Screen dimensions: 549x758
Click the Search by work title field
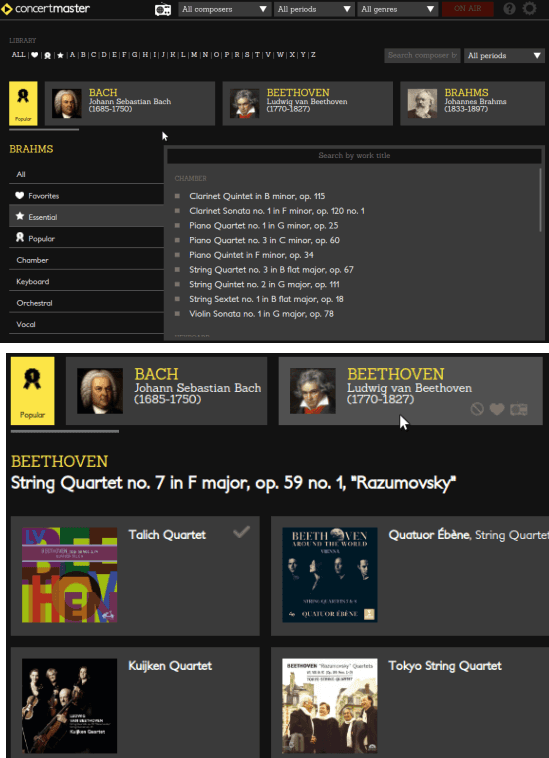(354, 156)
